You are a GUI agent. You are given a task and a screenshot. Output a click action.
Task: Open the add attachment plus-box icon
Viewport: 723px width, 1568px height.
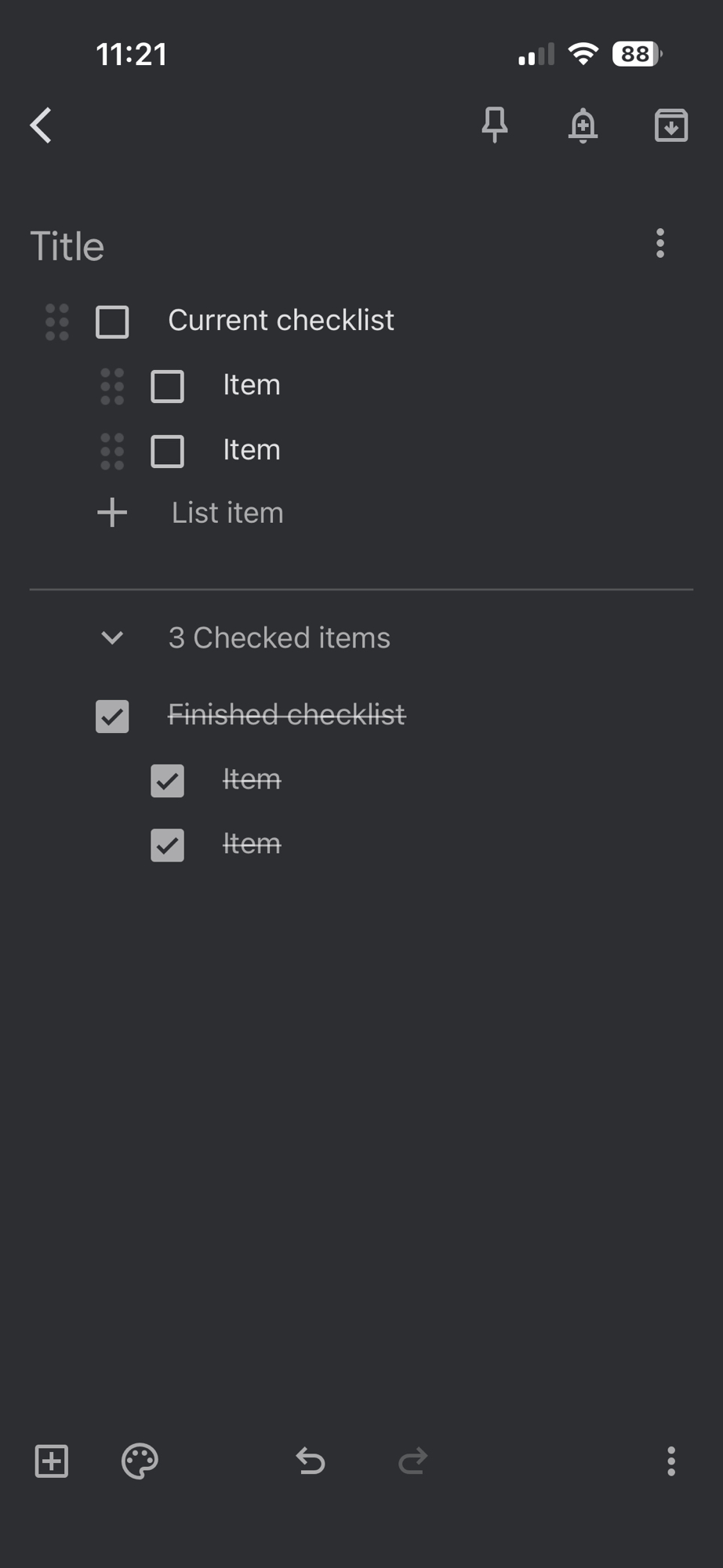(x=52, y=1461)
